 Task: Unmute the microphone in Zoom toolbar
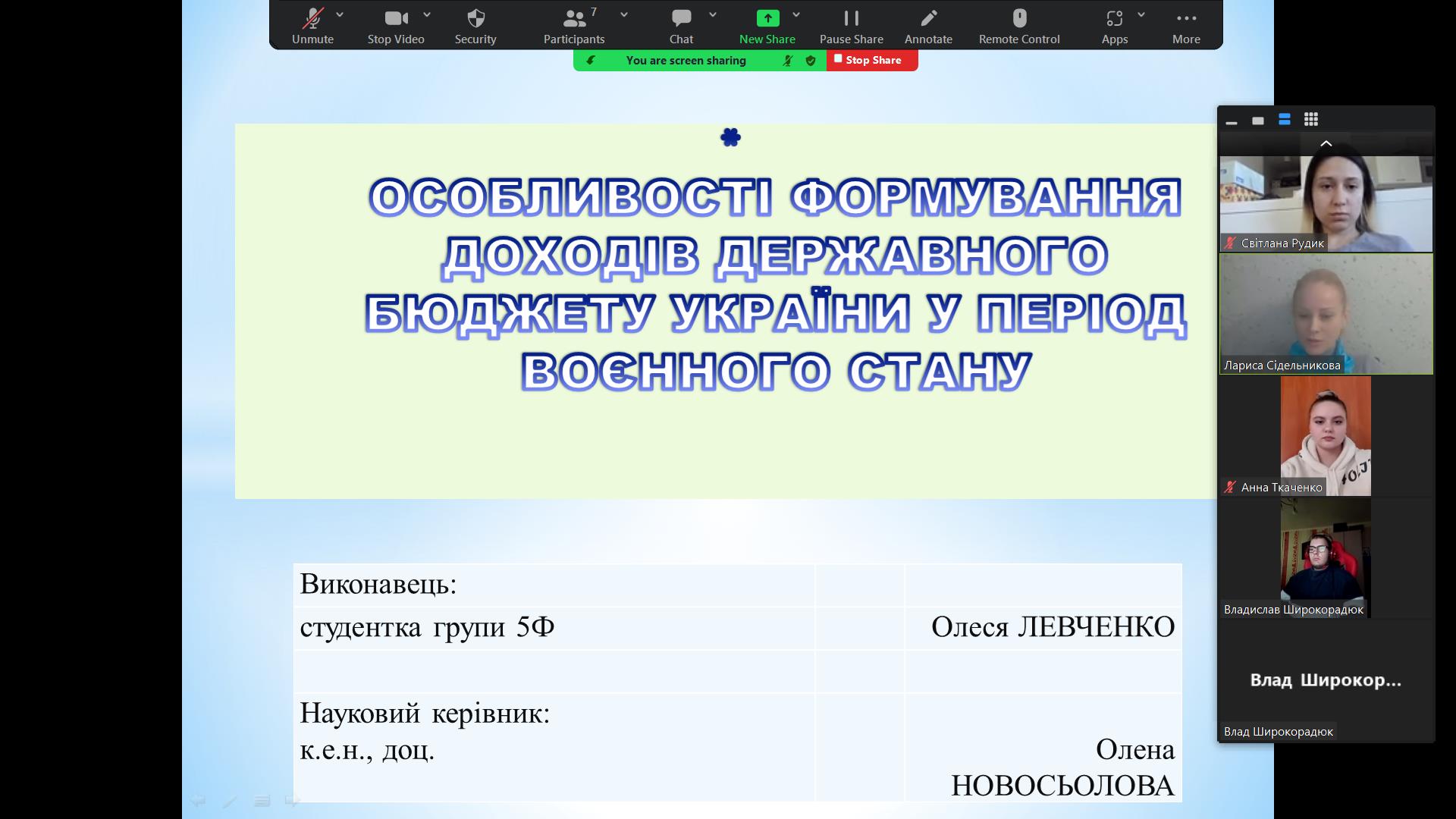point(312,27)
